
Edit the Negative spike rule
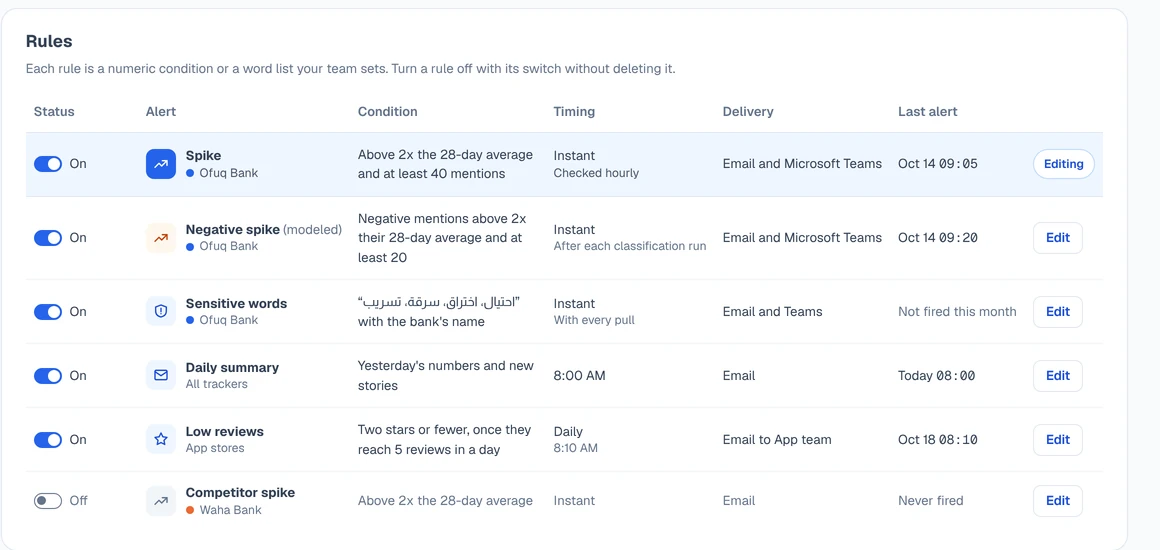pyautogui.click(x=1057, y=238)
